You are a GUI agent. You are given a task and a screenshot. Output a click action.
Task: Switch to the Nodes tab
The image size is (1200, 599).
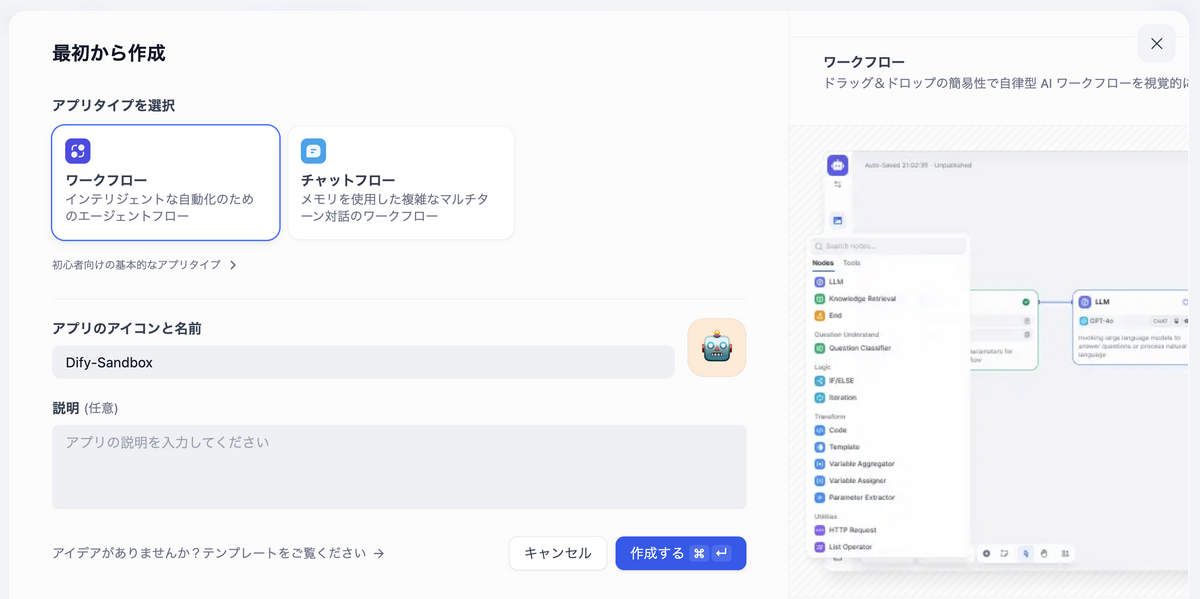point(823,262)
